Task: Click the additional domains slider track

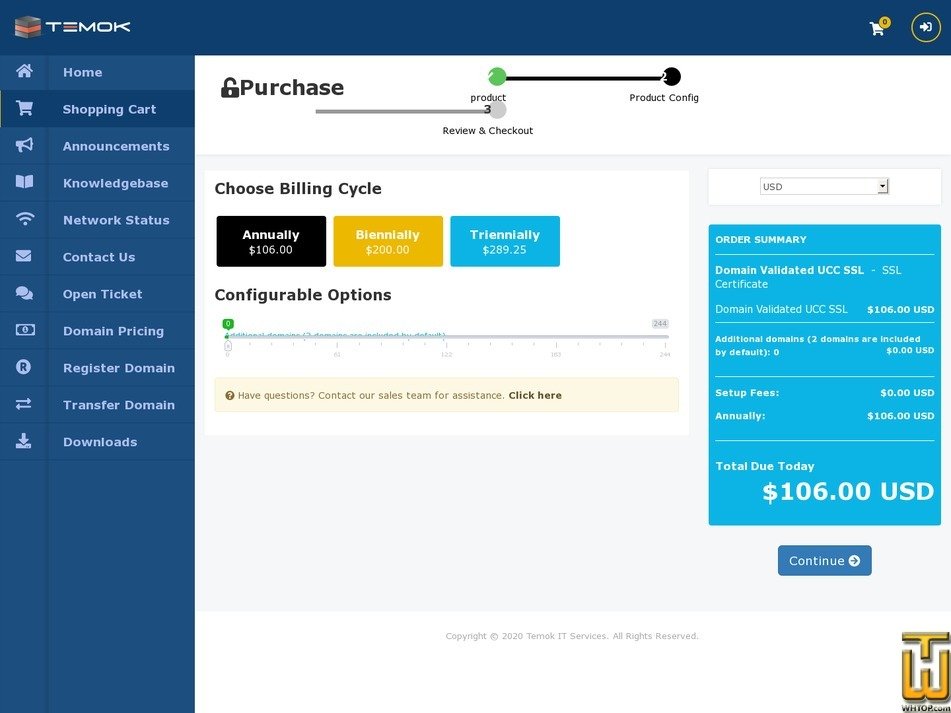Action: [x=447, y=337]
